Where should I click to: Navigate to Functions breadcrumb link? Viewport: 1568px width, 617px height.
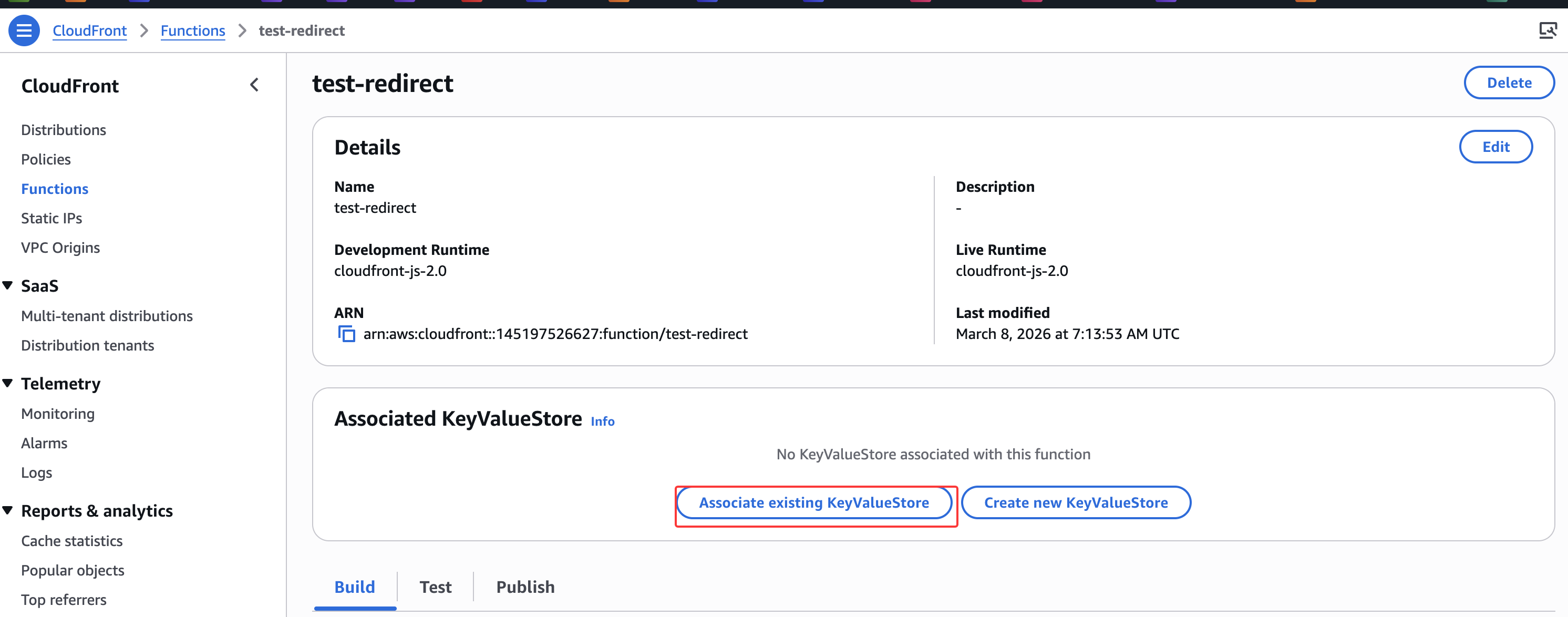point(192,30)
